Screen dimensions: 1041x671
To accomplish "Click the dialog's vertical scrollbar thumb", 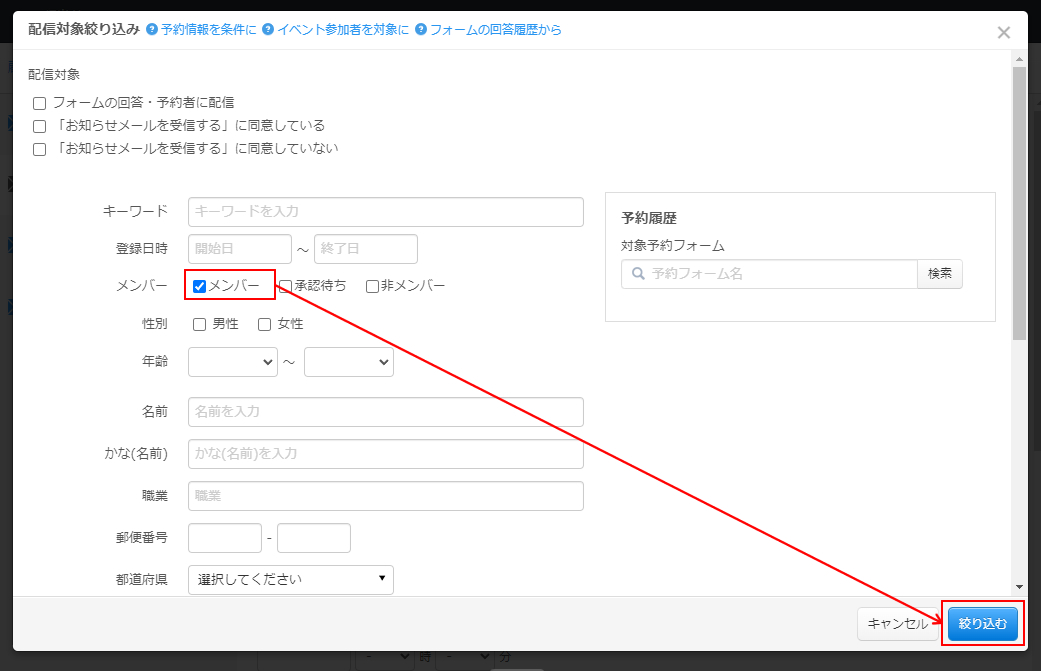I will point(1019,200).
